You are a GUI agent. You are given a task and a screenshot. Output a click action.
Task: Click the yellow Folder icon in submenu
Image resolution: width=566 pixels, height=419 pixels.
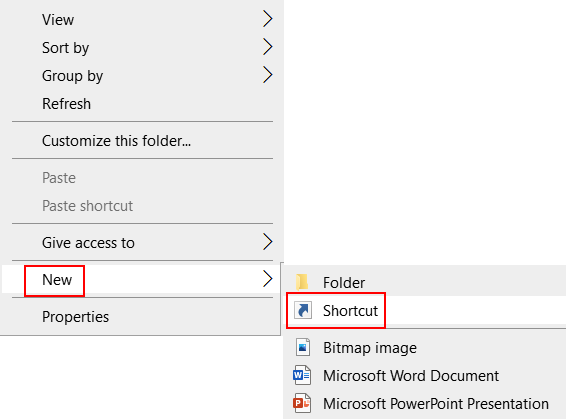coord(302,282)
